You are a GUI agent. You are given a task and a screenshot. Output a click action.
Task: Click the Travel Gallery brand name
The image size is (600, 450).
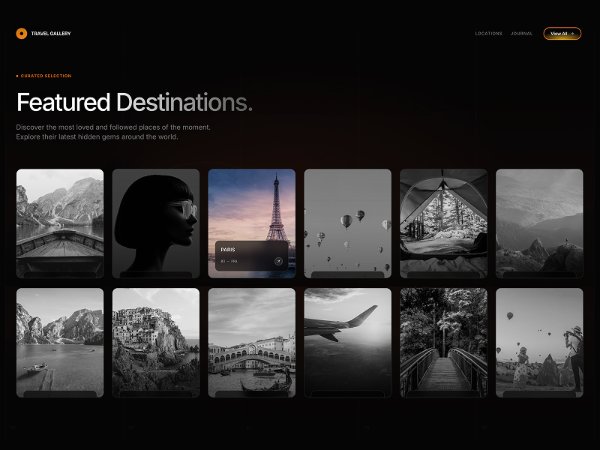coord(51,34)
